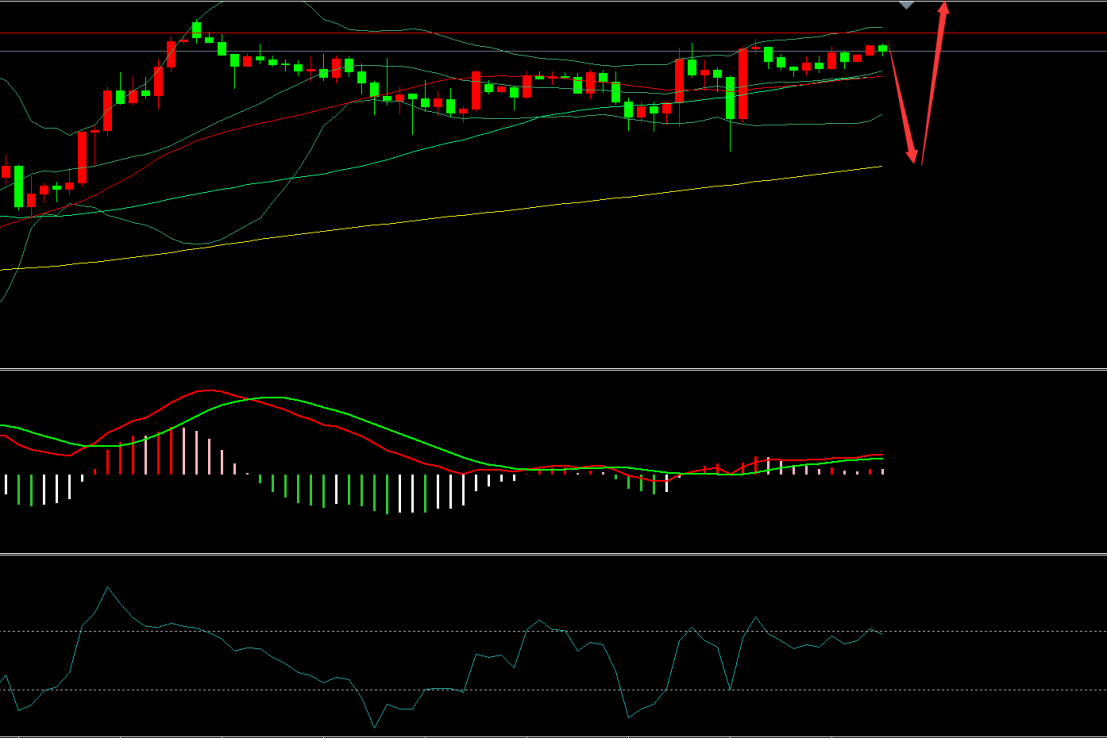This screenshot has height=739, width=1107.
Task: Click the upper dotted level in bottom pane
Action: (554, 632)
